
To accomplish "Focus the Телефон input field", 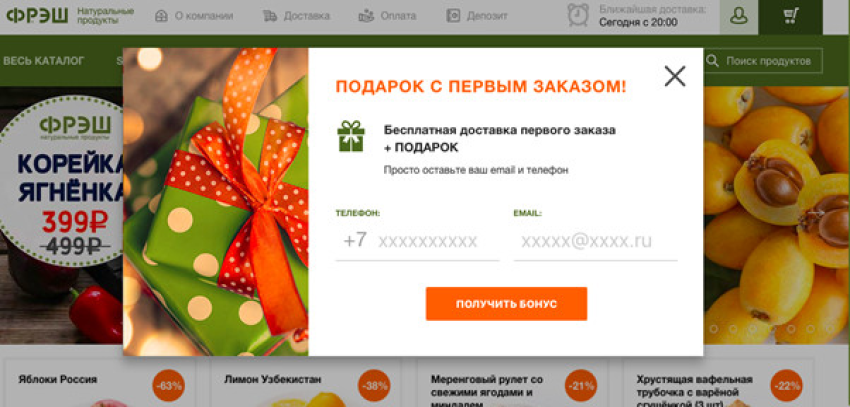I will pyautogui.click(x=417, y=241).
